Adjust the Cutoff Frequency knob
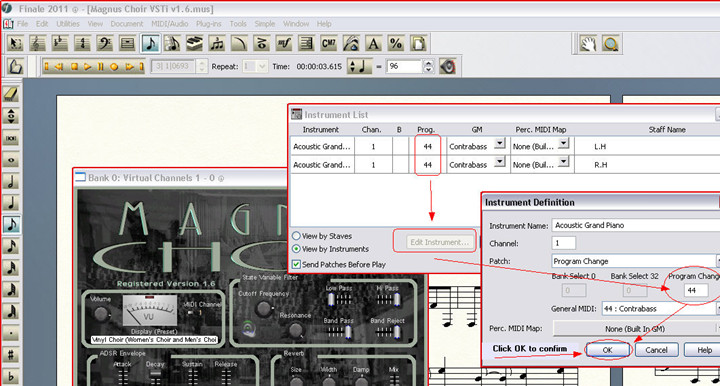The image size is (720, 386). click(x=263, y=309)
